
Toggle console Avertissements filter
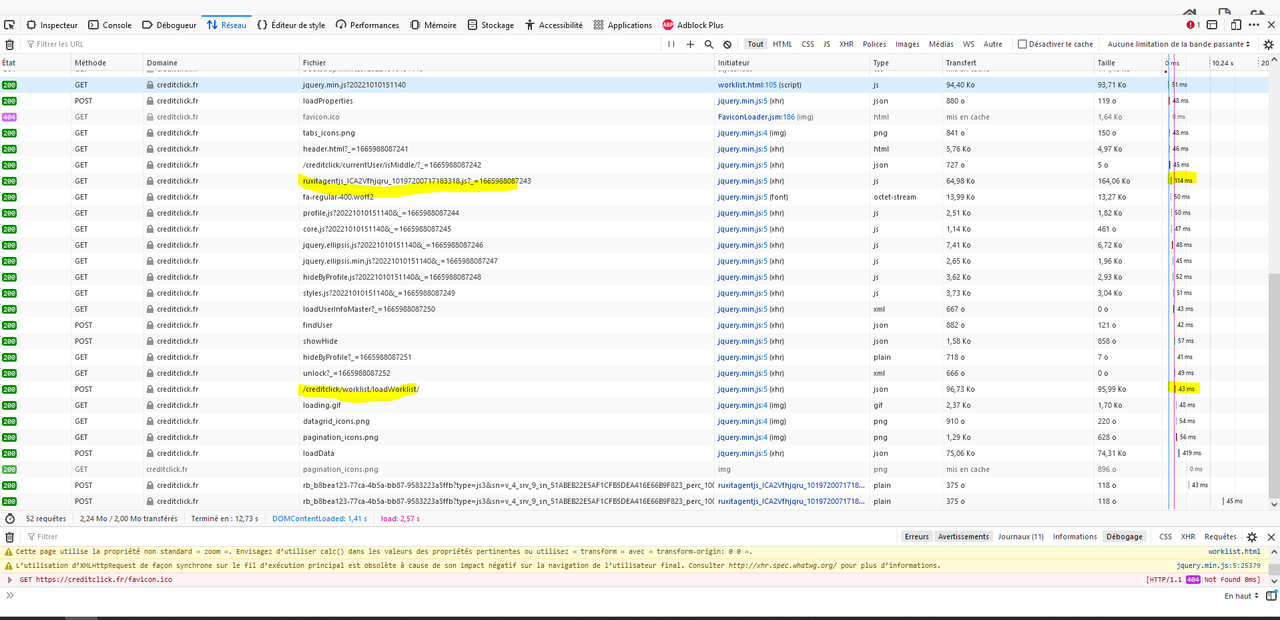point(964,537)
